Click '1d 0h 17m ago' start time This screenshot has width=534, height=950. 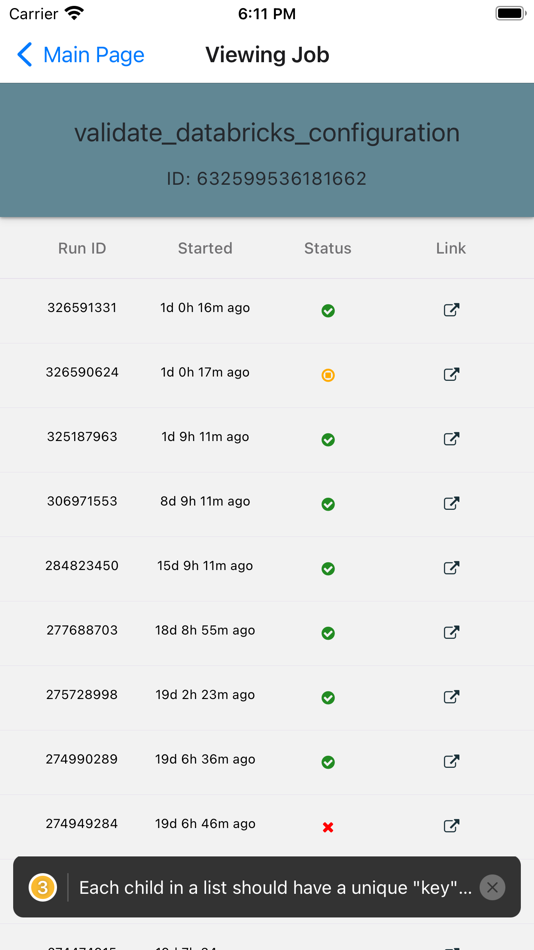click(205, 372)
